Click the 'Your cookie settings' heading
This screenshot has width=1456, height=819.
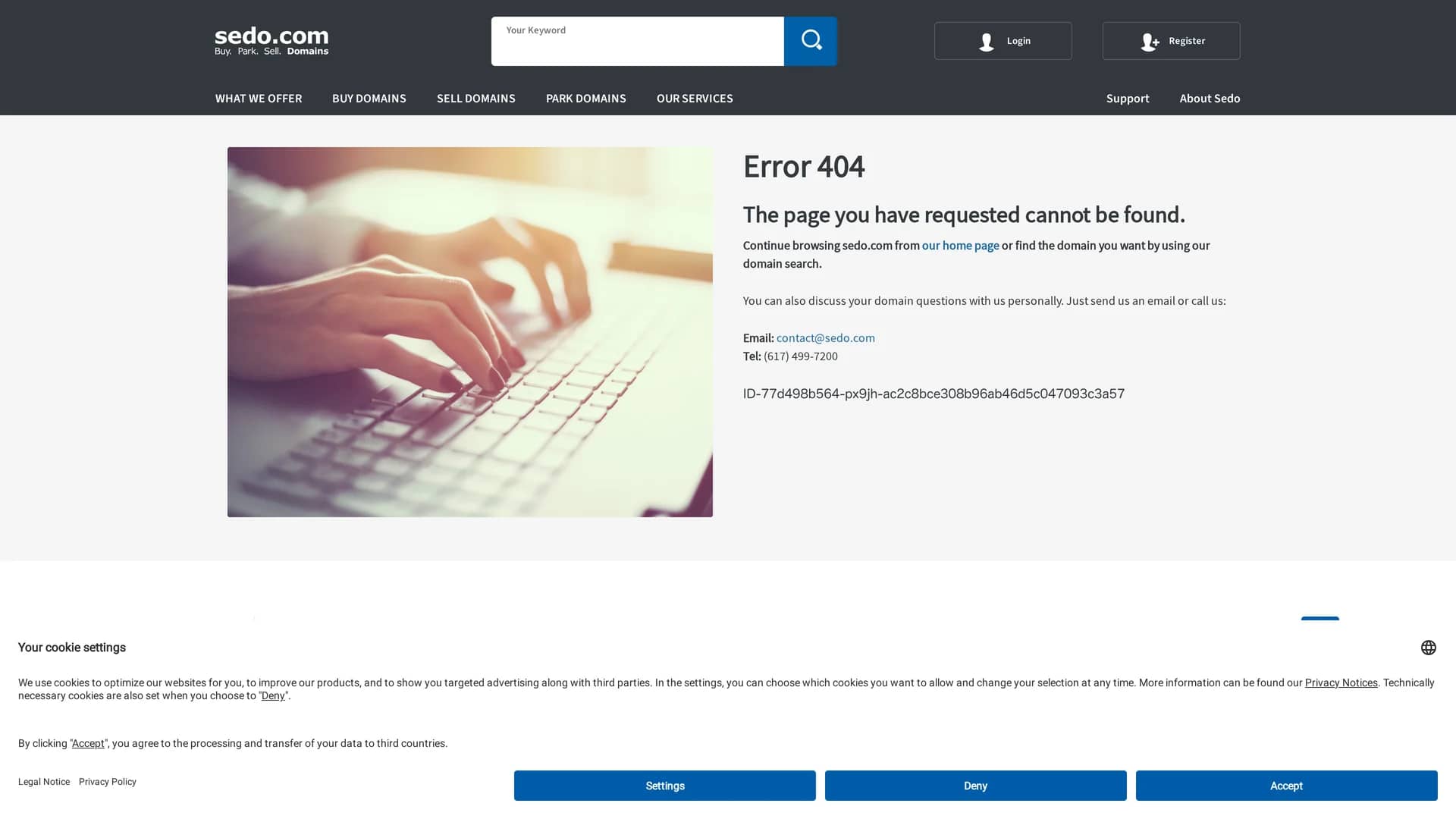(x=72, y=648)
